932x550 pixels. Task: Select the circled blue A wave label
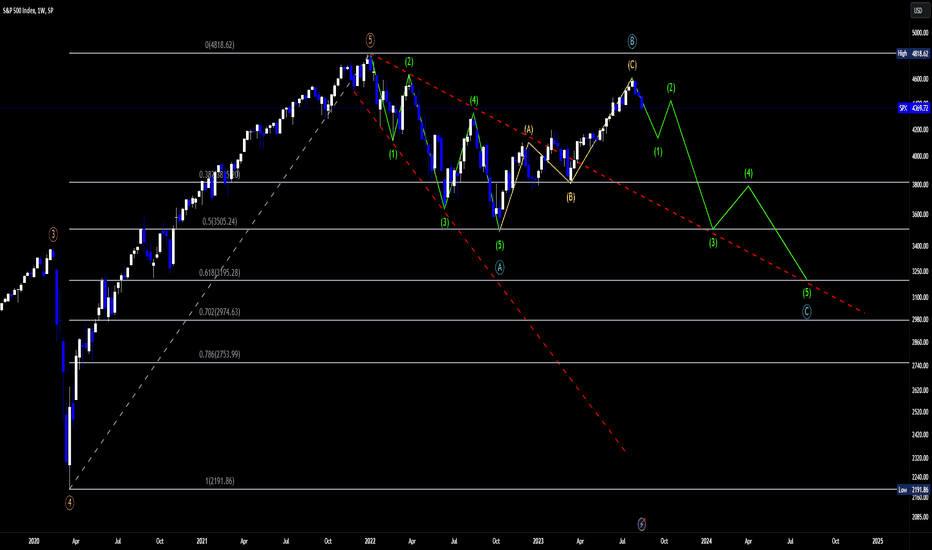point(500,267)
